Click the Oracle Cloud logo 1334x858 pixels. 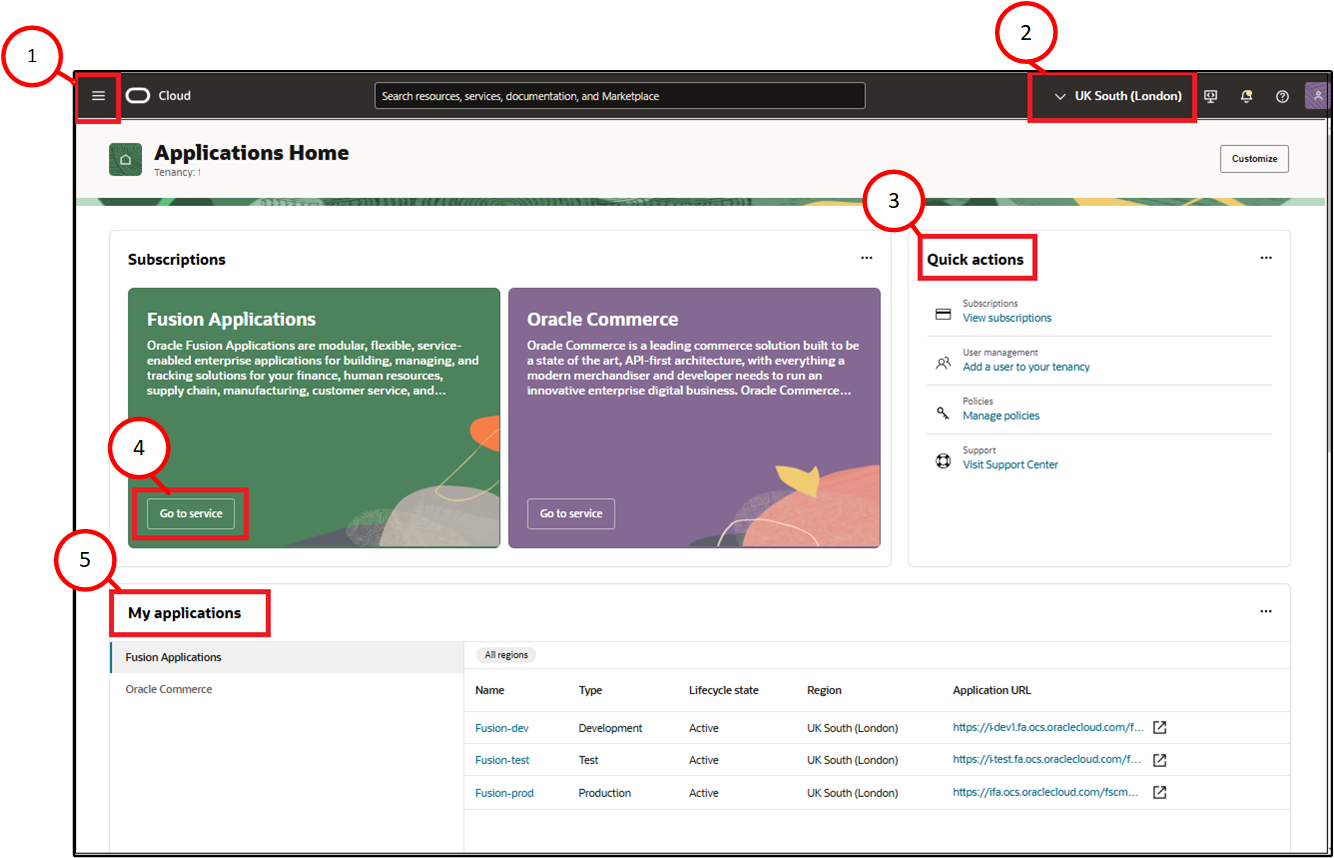click(x=138, y=95)
